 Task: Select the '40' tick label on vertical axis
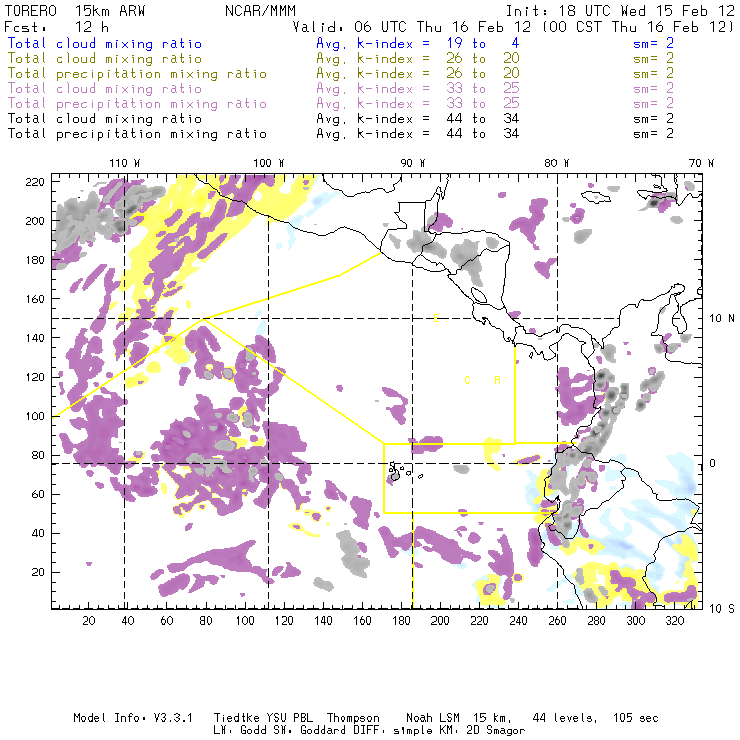pos(38,533)
